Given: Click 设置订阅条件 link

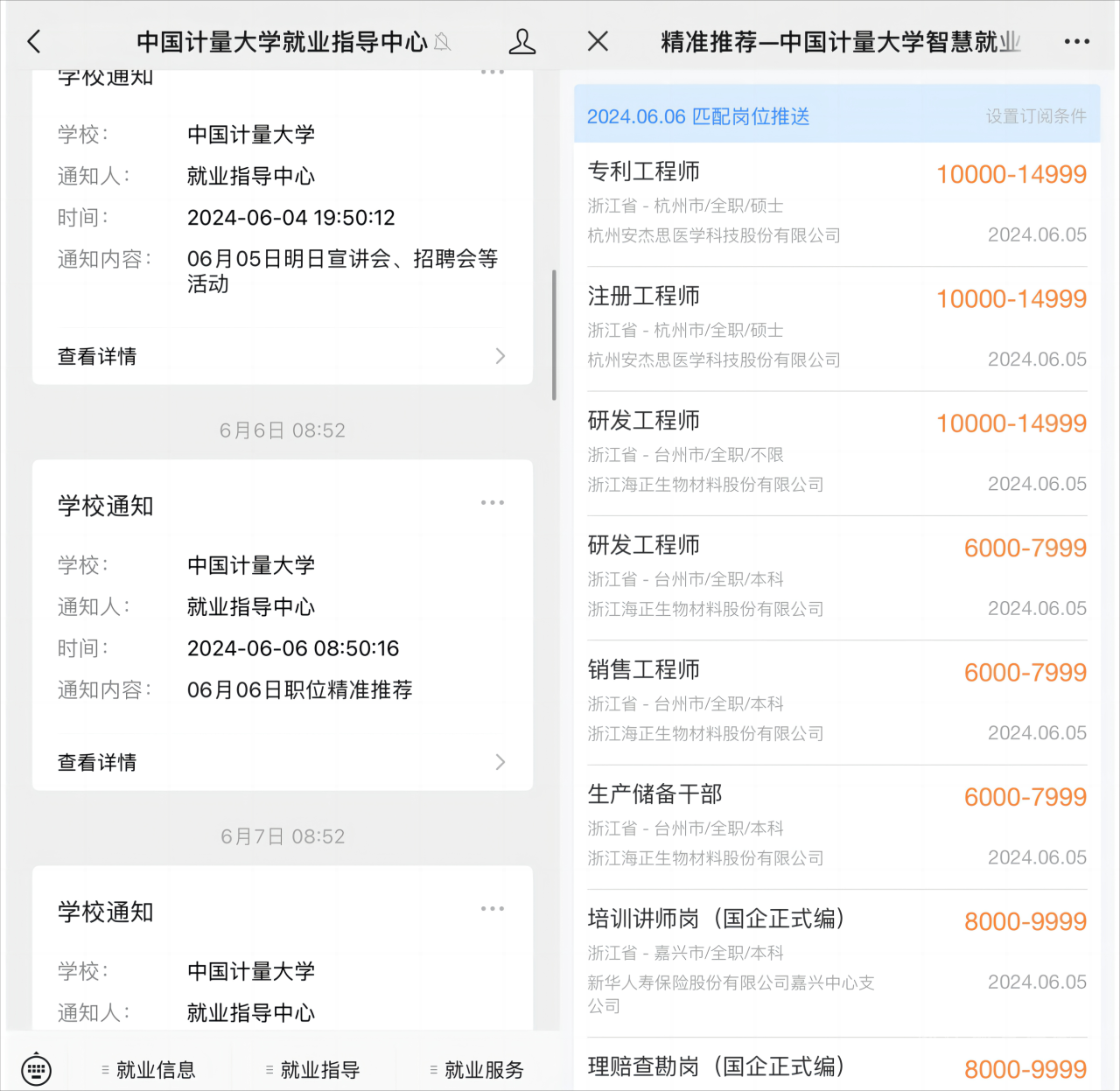Looking at the screenshot, I should [x=1036, y=116].
